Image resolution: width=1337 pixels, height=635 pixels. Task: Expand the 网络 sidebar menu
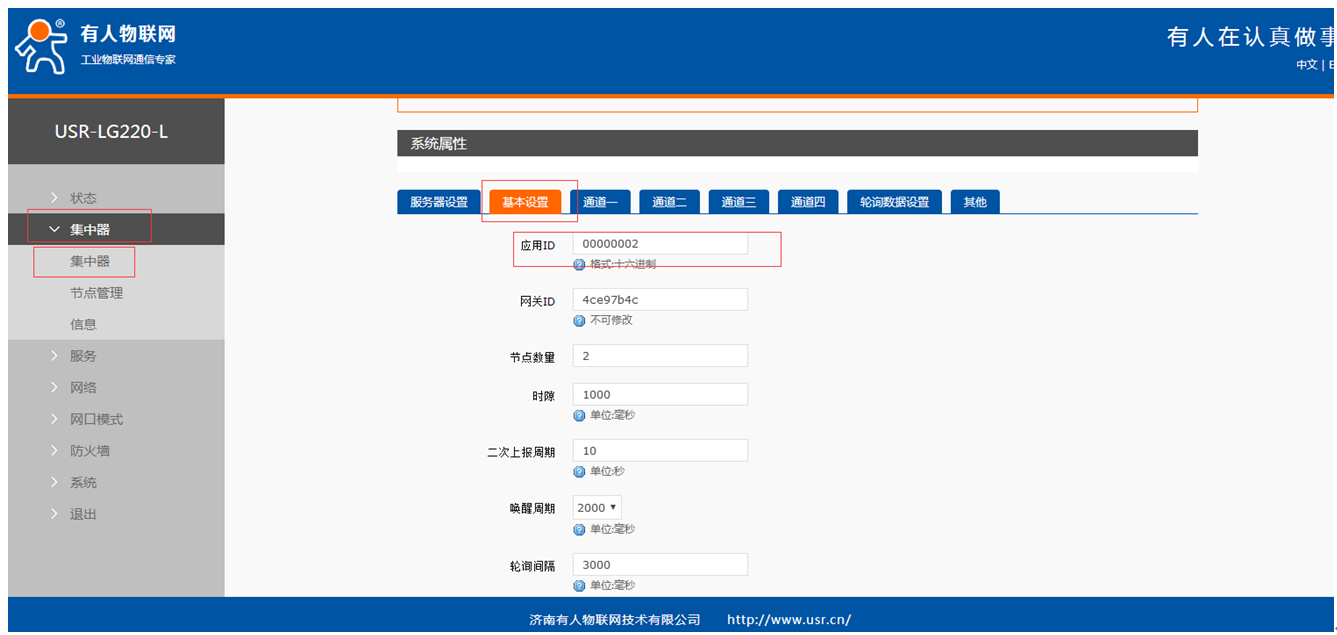click(83, 388)
